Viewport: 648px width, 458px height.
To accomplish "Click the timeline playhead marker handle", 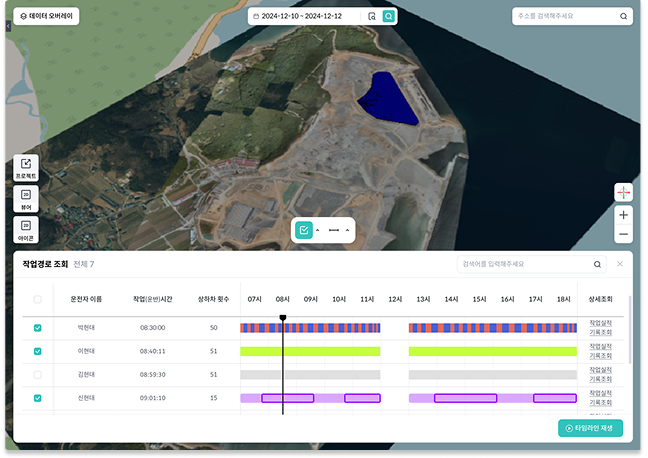I will (x=283, y=317).
